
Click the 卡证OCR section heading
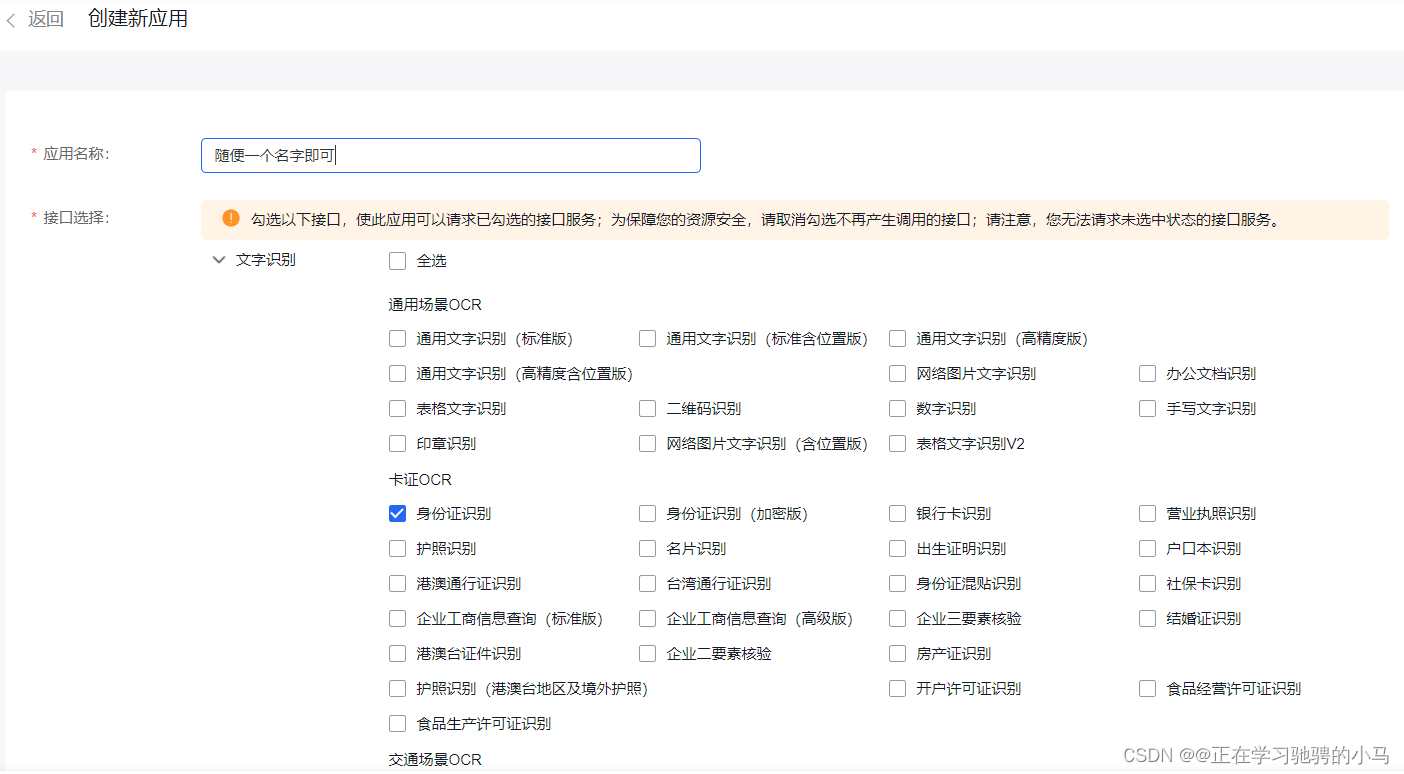click(420, 480)
